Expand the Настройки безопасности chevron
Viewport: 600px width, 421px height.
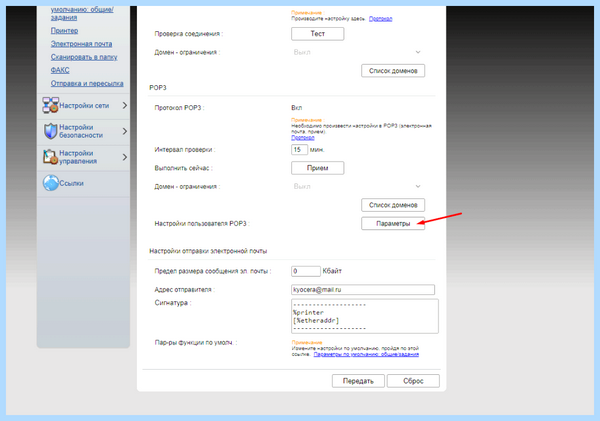(x=125, y=131)
